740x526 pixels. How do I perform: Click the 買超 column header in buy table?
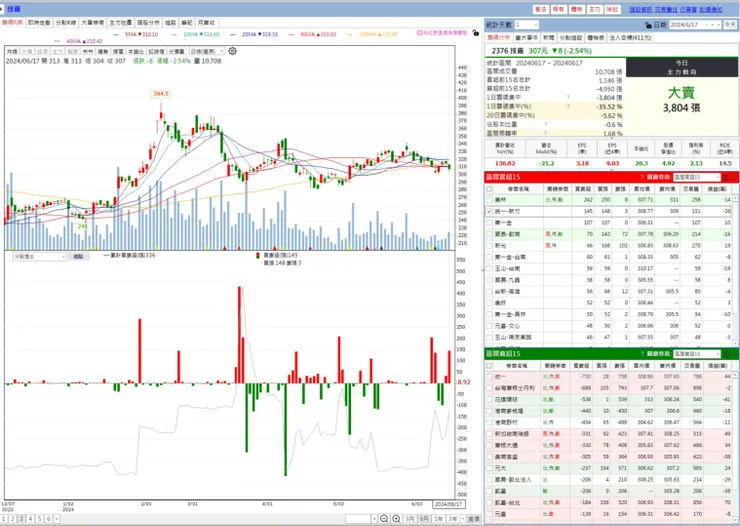point(582,189)
